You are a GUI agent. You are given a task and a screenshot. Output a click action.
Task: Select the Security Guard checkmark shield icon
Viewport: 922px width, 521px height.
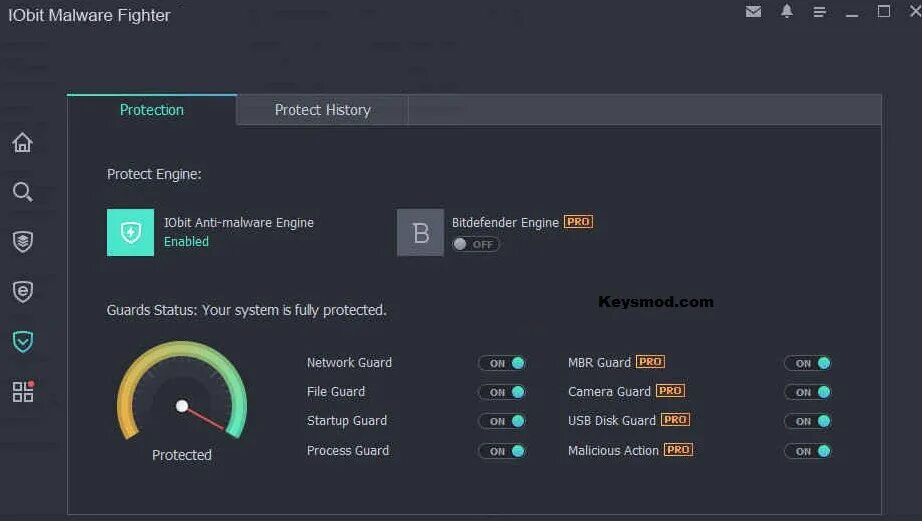(x=22, y=342)
